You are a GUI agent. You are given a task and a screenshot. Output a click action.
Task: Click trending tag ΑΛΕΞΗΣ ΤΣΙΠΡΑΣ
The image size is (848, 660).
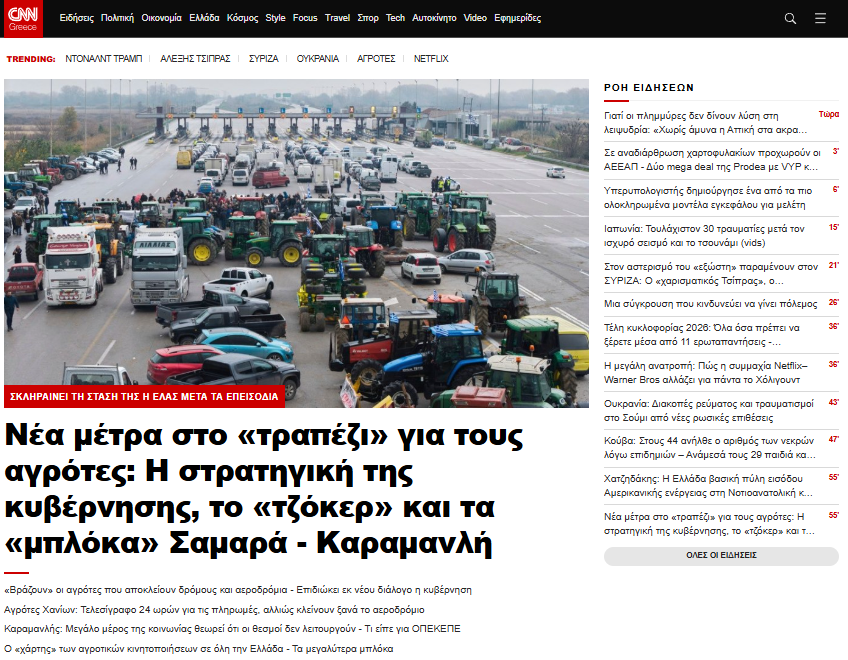tap(195, 59)
